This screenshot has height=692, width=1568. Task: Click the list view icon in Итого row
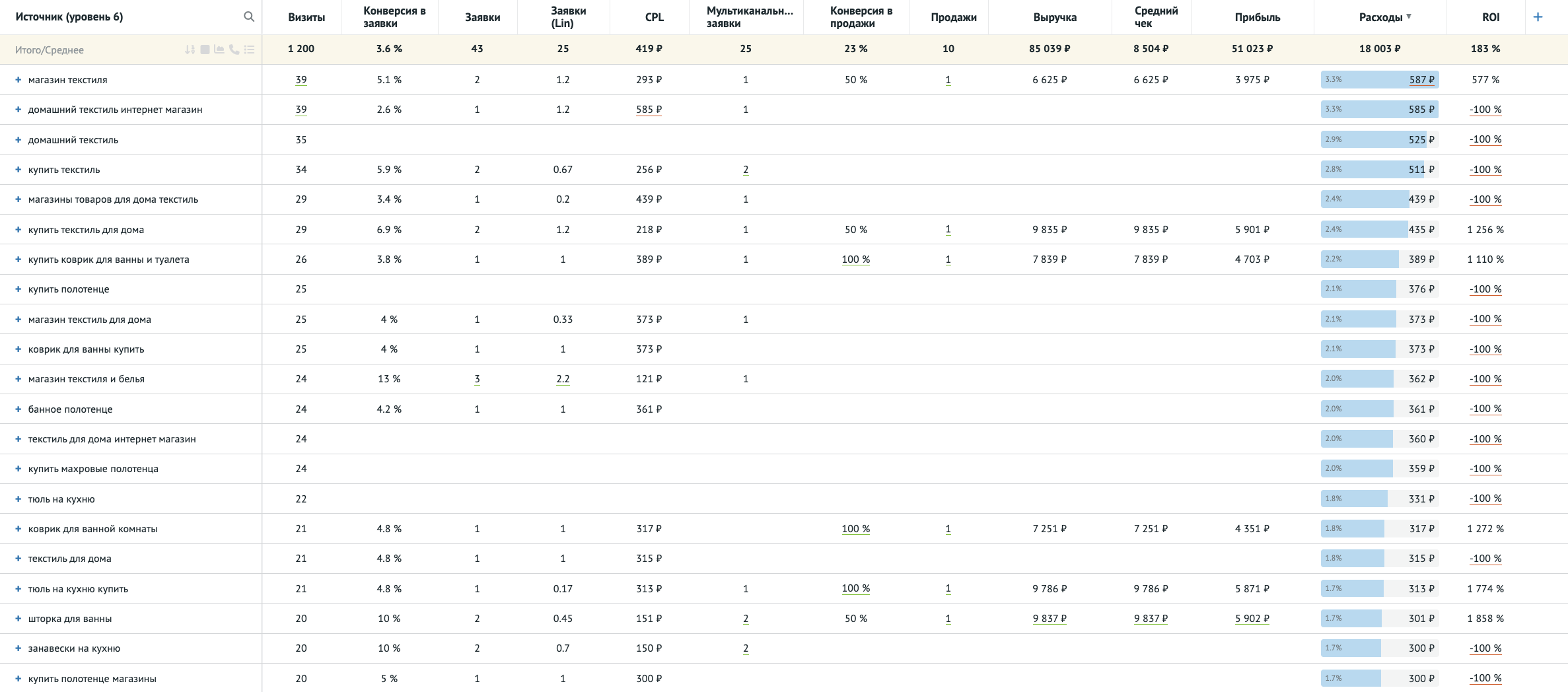(x=249, y=50)
